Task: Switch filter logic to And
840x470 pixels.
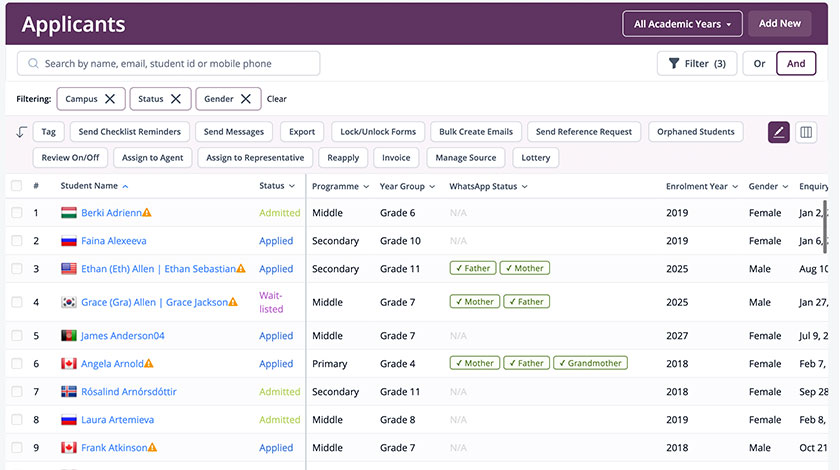Action: pos(796,63)
